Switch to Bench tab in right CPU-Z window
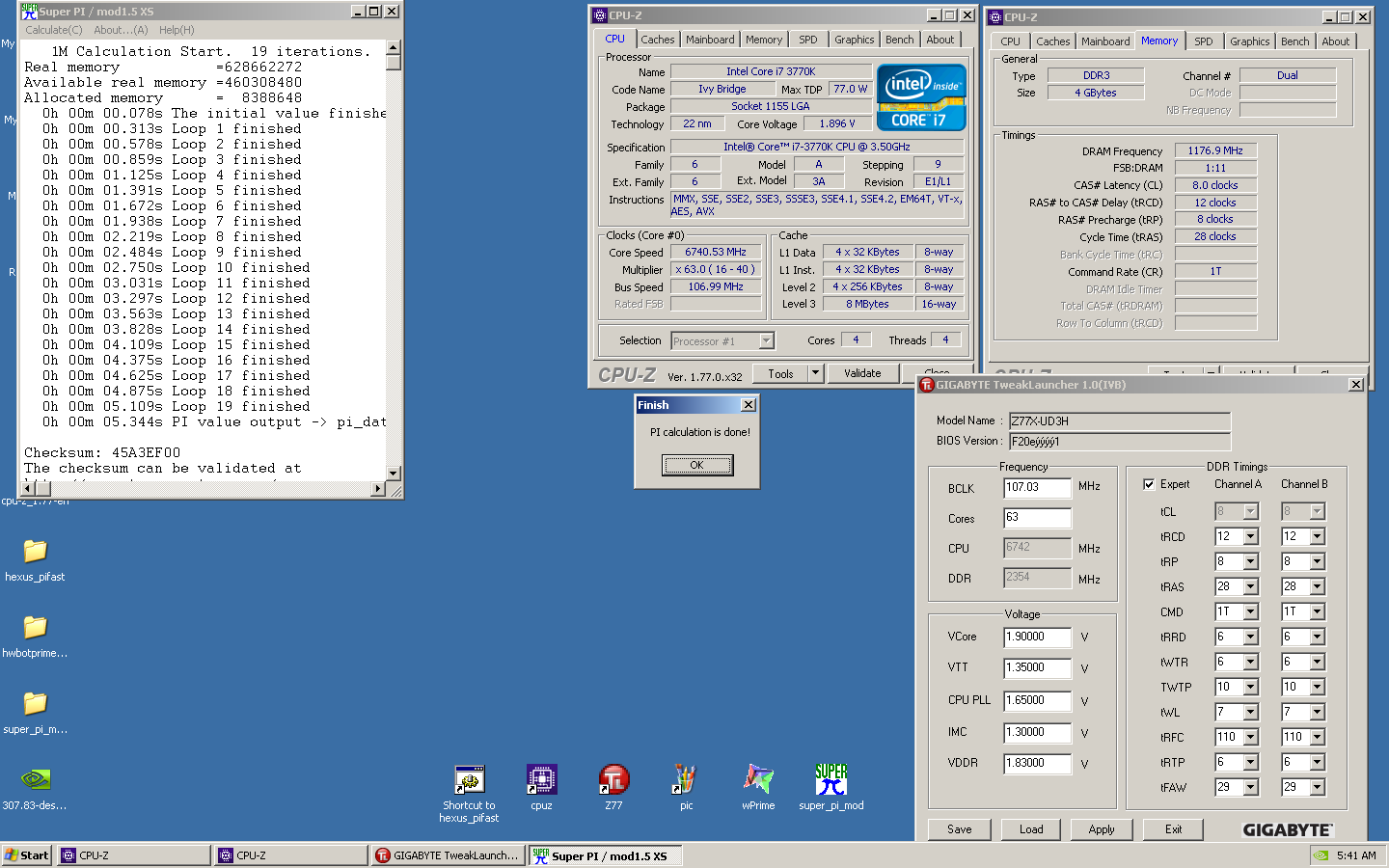This screenshot has width=1389, height=868. (1295, 41)
